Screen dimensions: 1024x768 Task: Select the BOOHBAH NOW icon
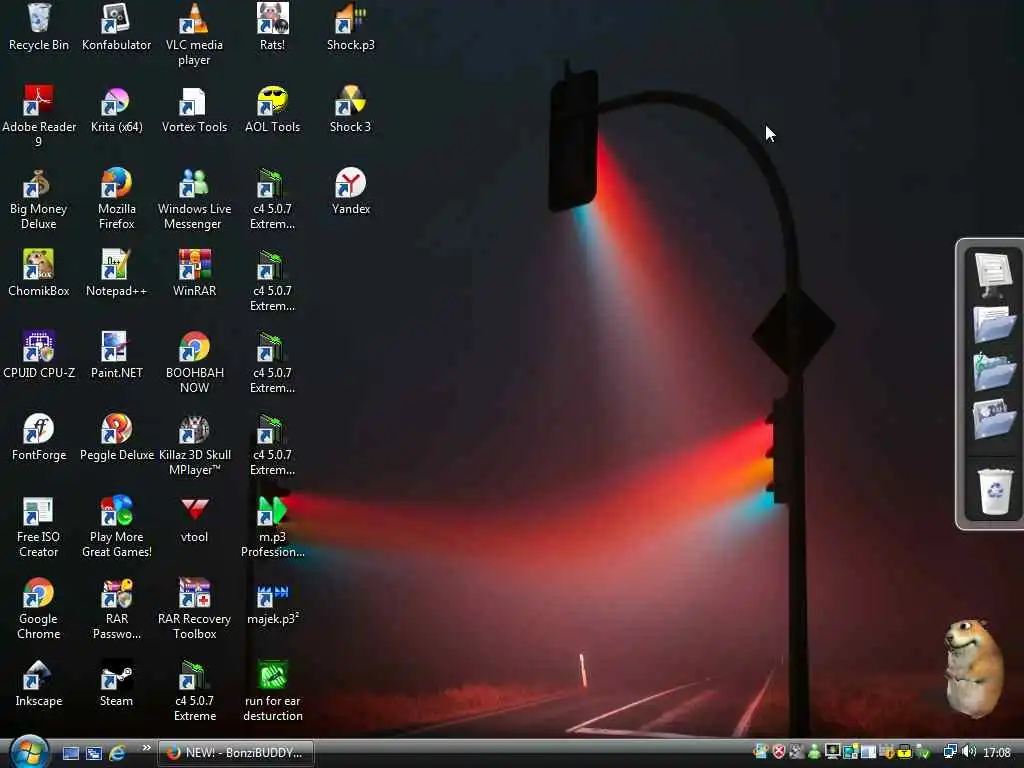point(194,362)
